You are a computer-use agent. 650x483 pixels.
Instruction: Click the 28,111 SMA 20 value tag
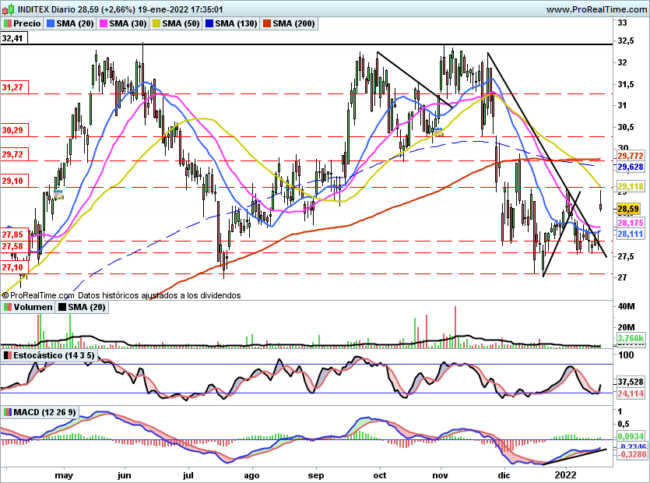pyautogui.click(x=630, y=234)
